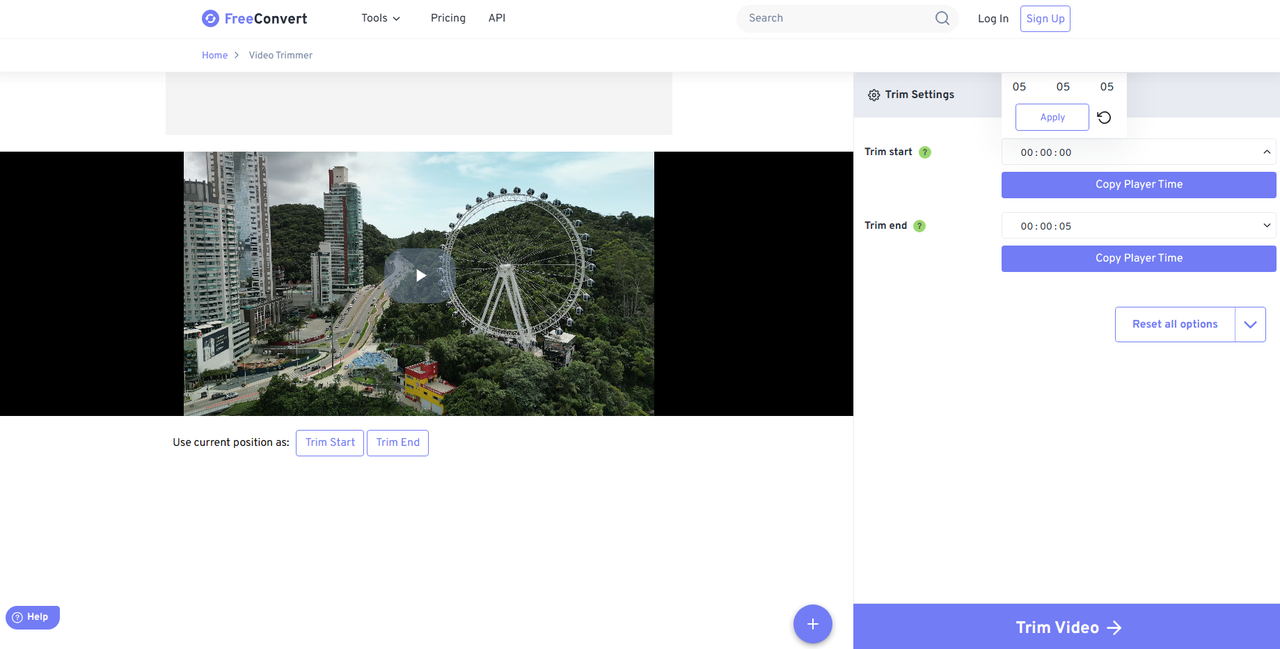Set current position as Trim Start

click(330, 443)
